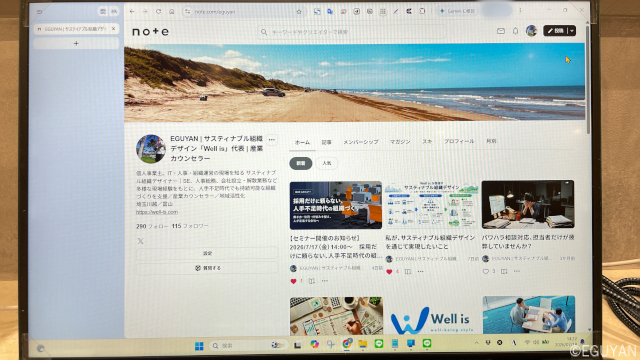
Task: Open more menu for パワハラ相談対応 article
Action: pos(517,271)
